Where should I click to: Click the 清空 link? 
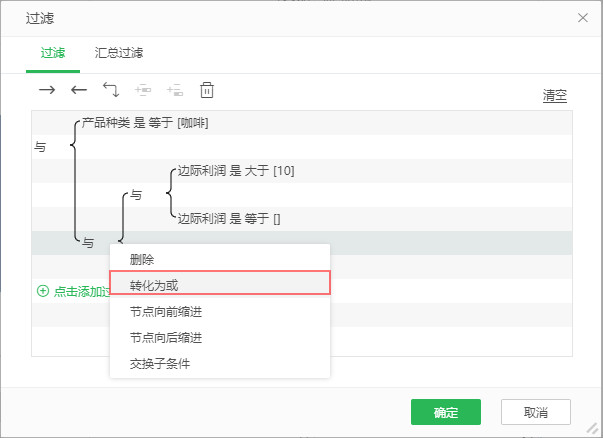tap(555, 95)
